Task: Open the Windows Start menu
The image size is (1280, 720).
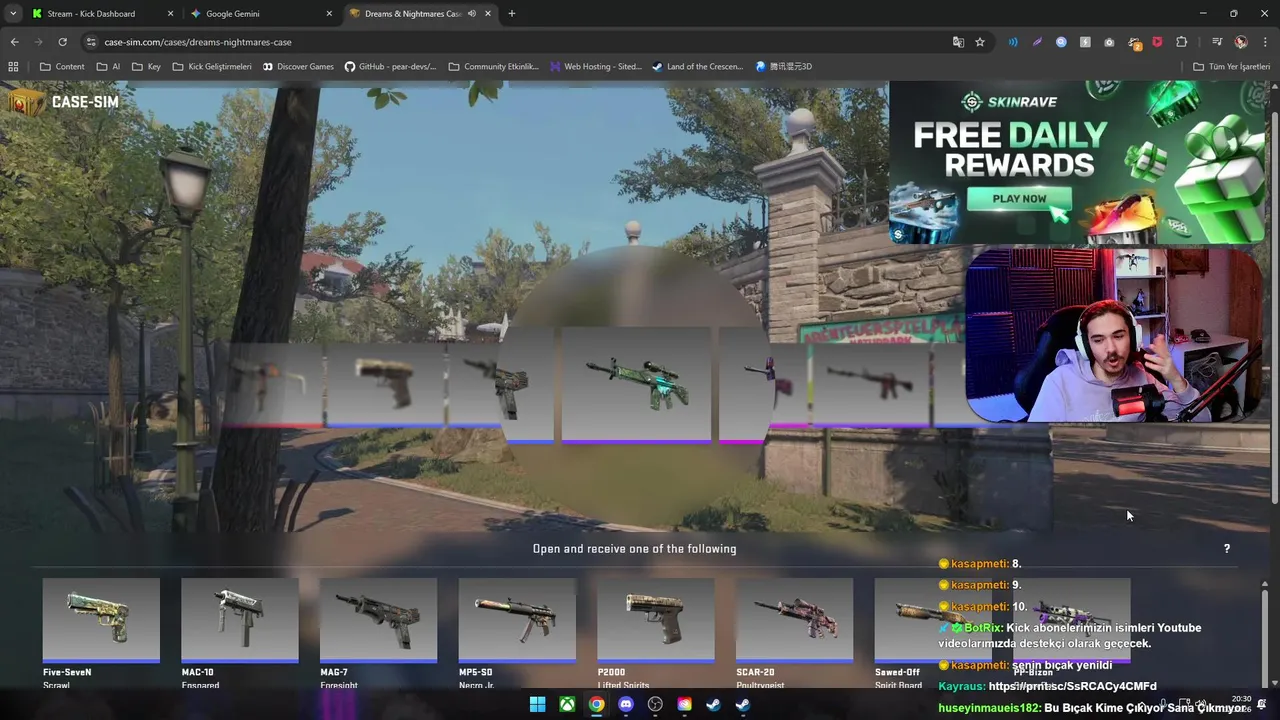Action: (x=537, y=704)
